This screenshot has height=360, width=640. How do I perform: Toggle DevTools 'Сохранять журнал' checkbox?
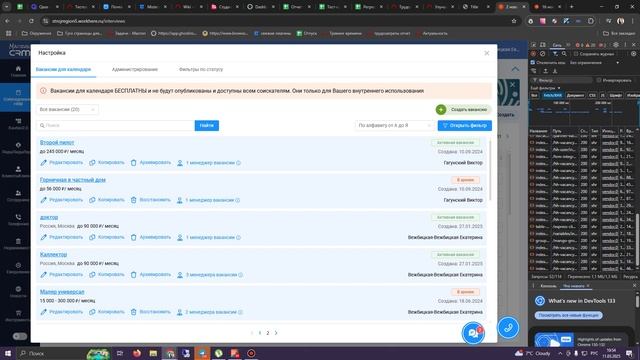[576, 54]
